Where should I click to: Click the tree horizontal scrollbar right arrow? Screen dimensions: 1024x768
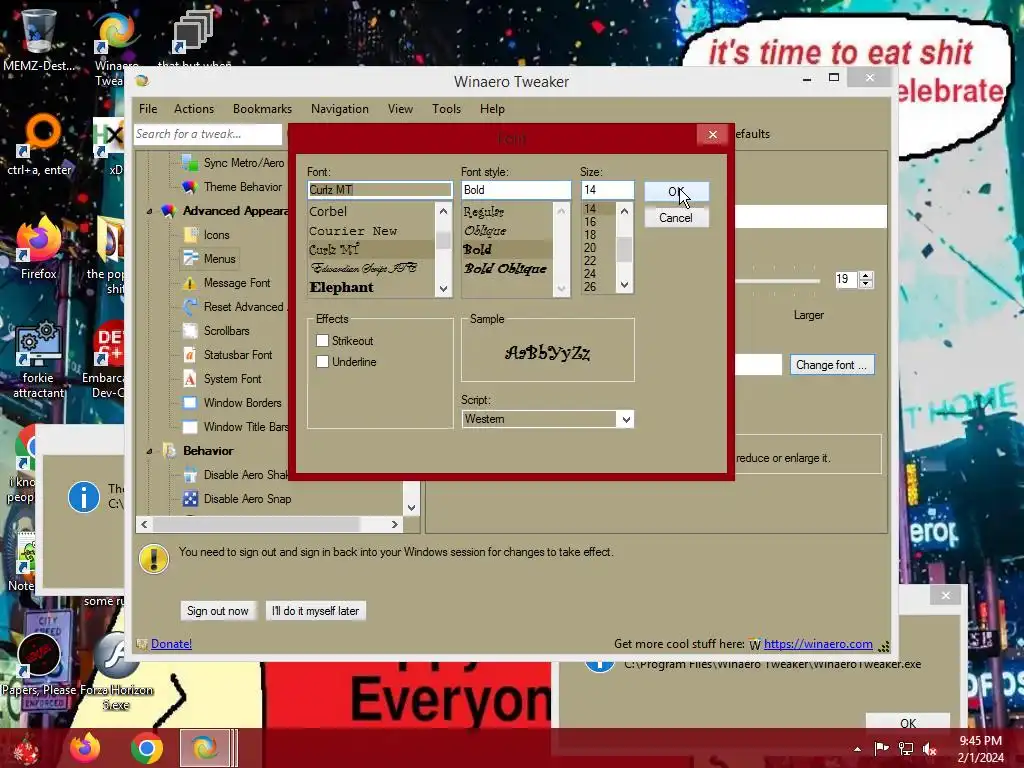click(x=394, y=524)
